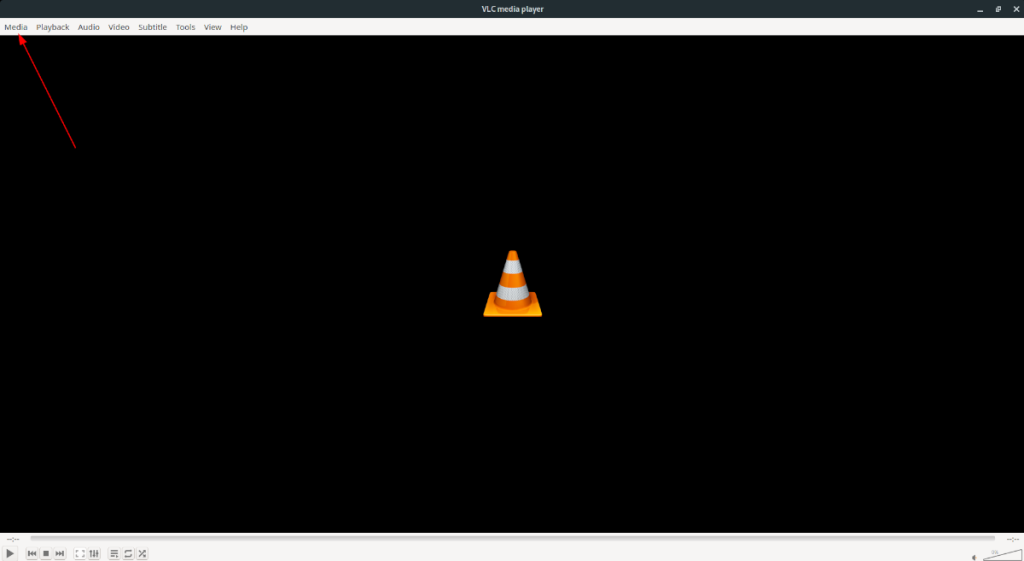Image resolution: width=1024 pixels, height=561 pixels.
Task: Open the Tools menu
Action: click(185, 27)
